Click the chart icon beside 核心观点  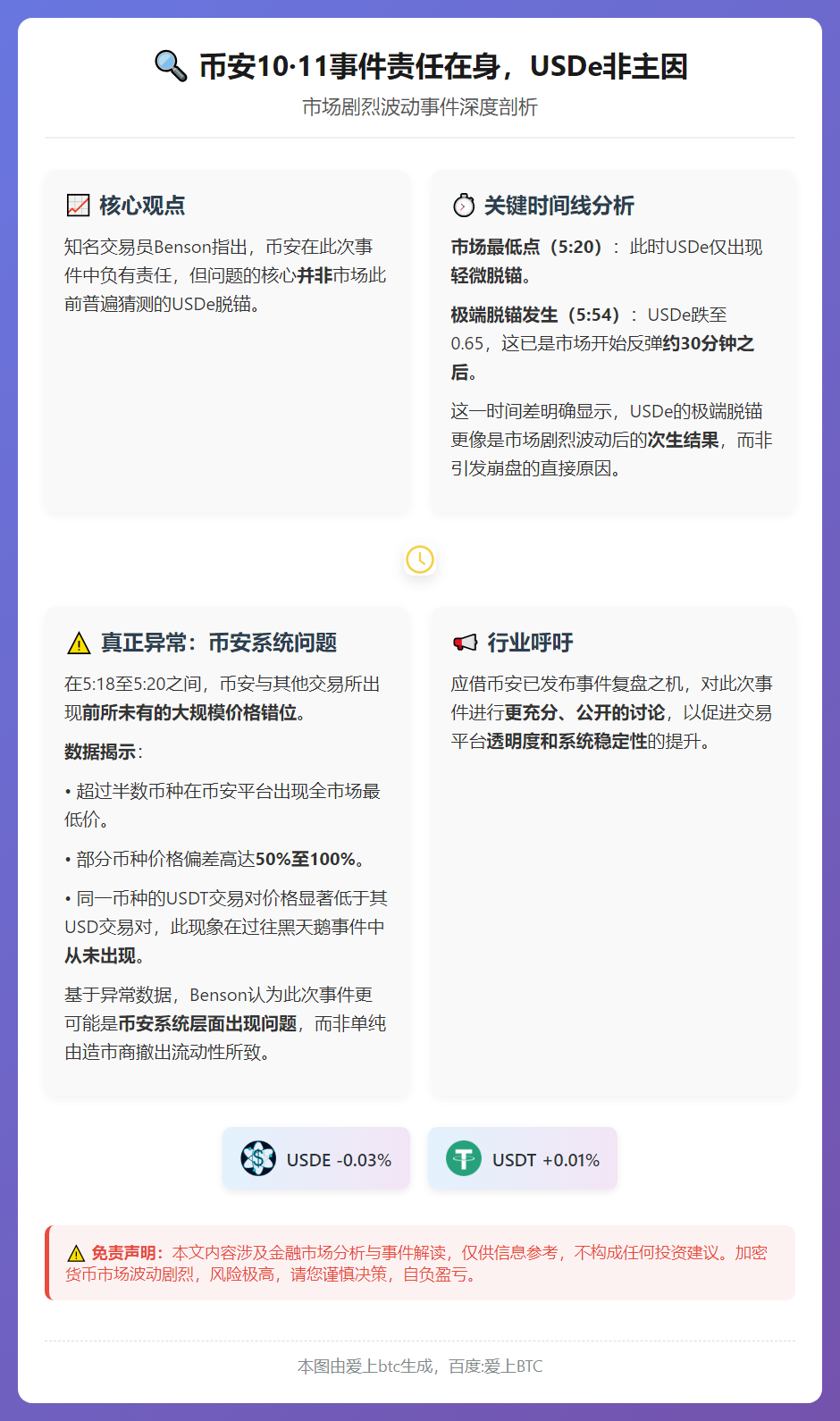tap(79, 206)
